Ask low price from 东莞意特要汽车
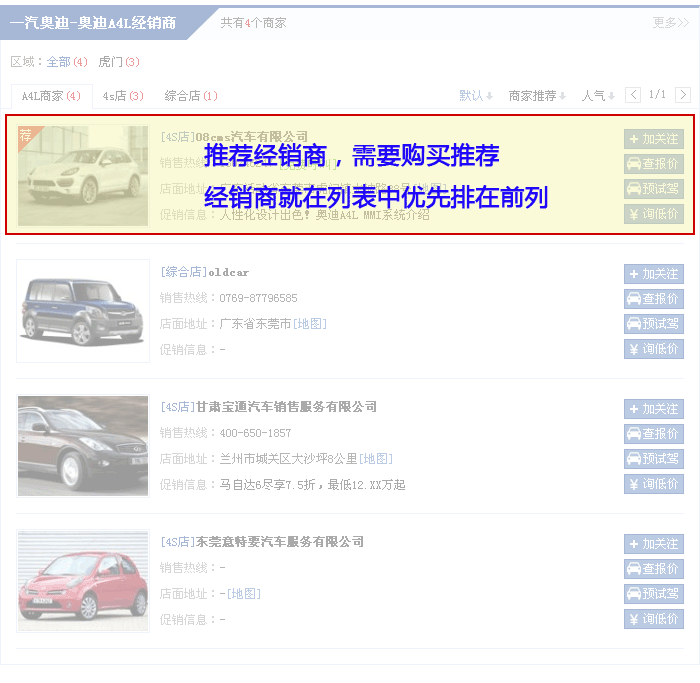Screen dimensions: 700x683 [x=653, y=619]
